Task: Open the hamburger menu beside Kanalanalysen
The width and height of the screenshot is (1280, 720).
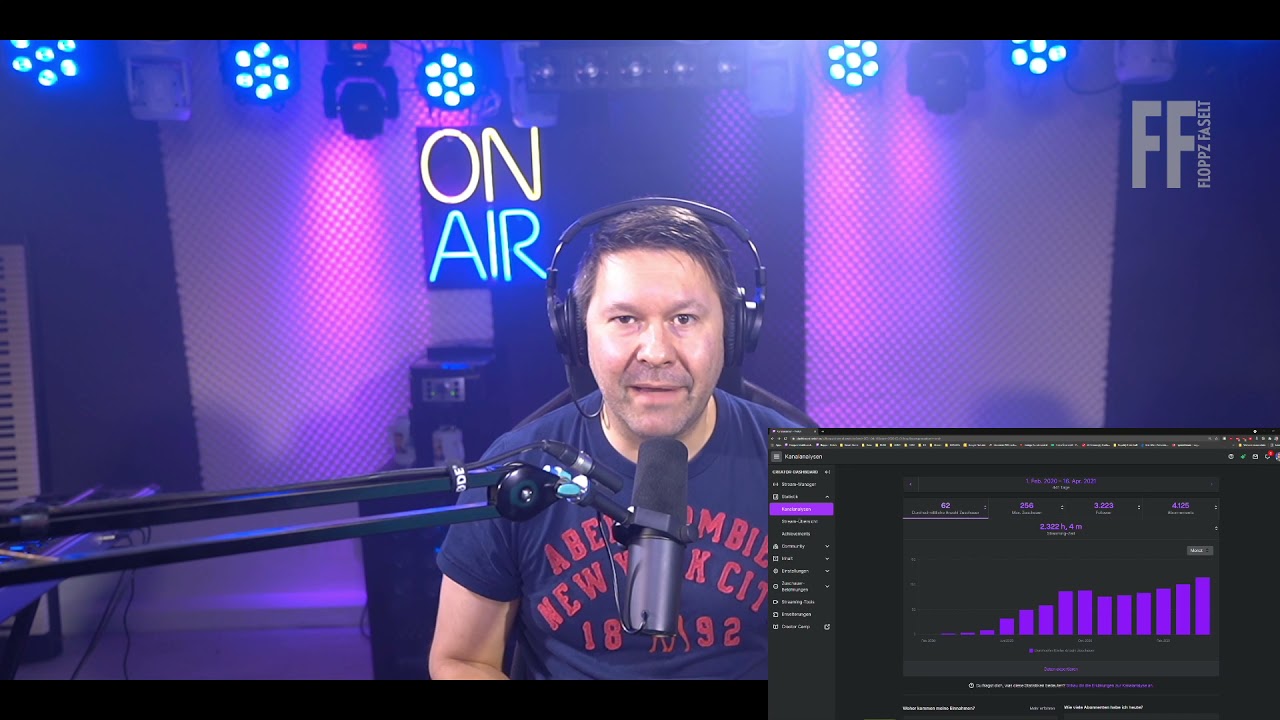Action: [x=776, y=457]
